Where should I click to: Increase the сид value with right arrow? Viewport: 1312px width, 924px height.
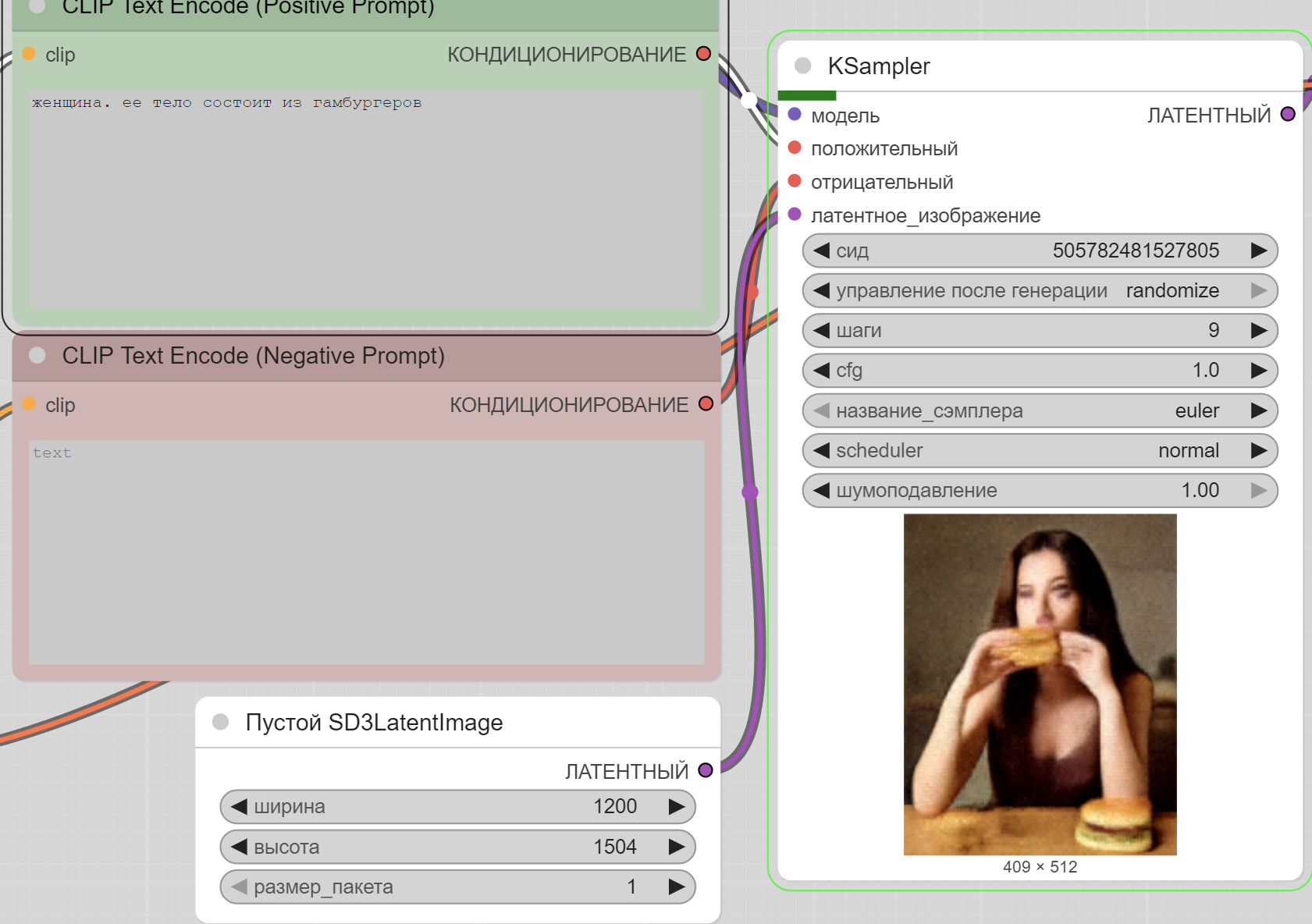coord(1258,251)
